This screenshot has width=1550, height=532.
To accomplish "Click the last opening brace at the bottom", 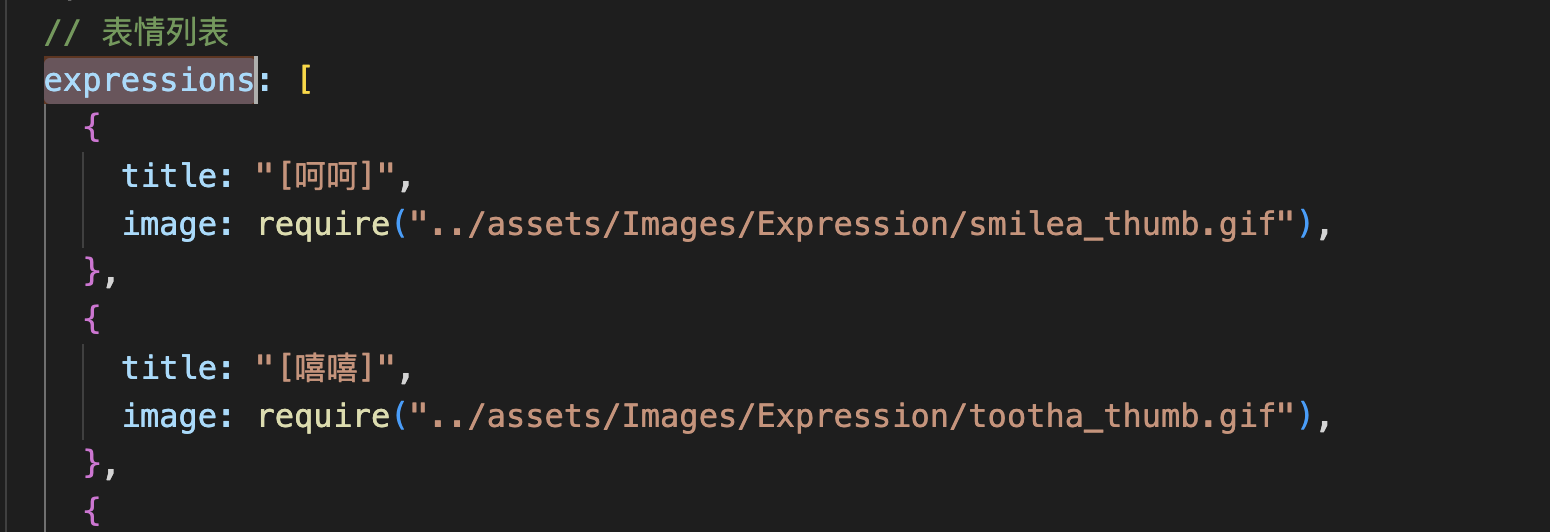I will coord(92,510).
